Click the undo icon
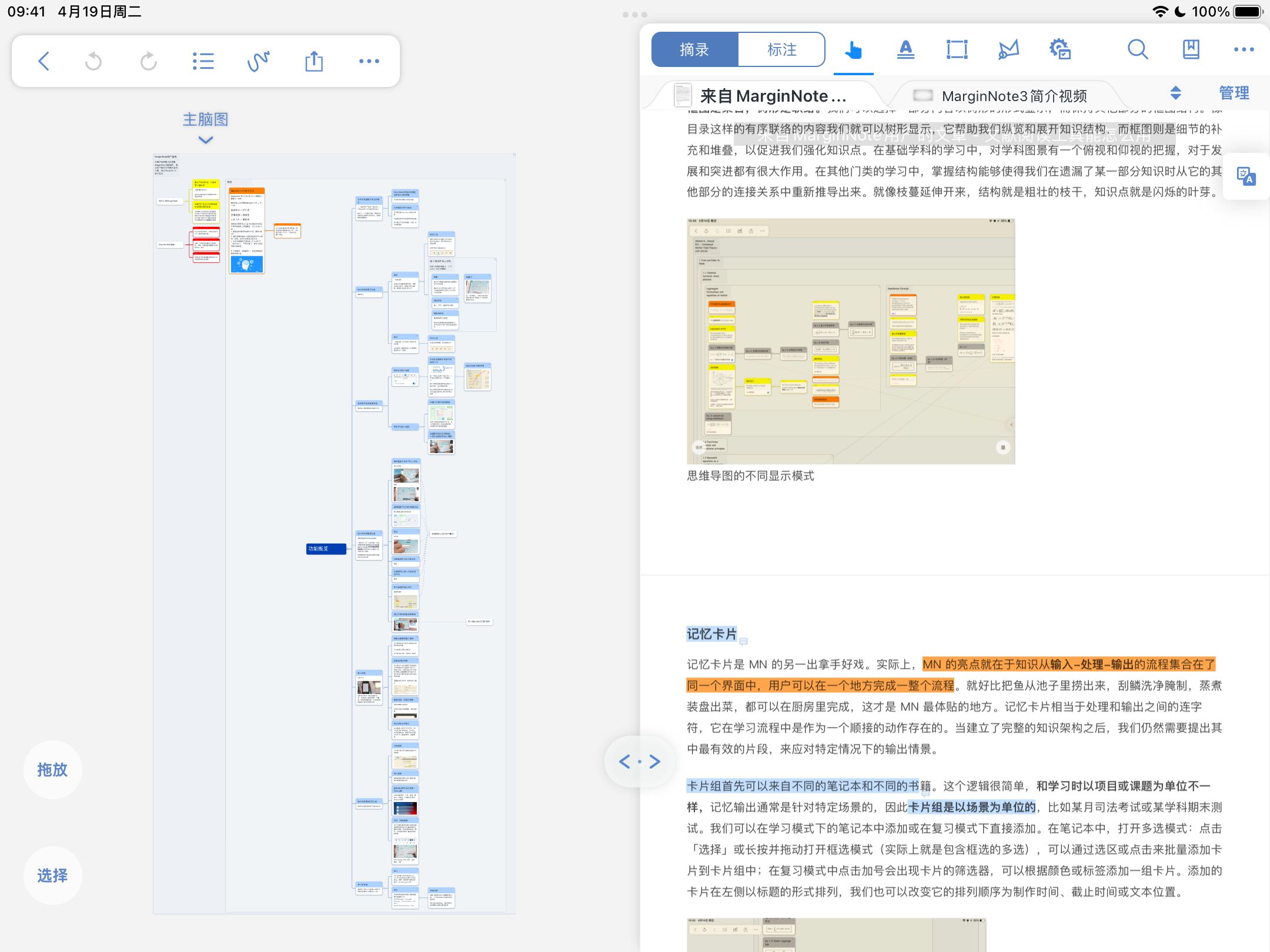The image size is (1270, 952). tap(93, 61)
